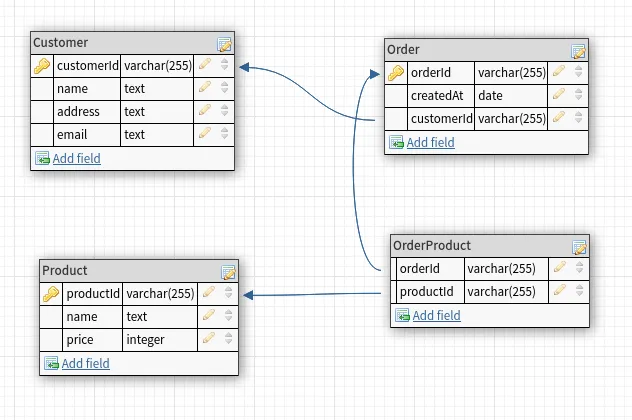Viewport: 632px width, 420px height.
Task: Click the date type cell
Action: point(511,96)
